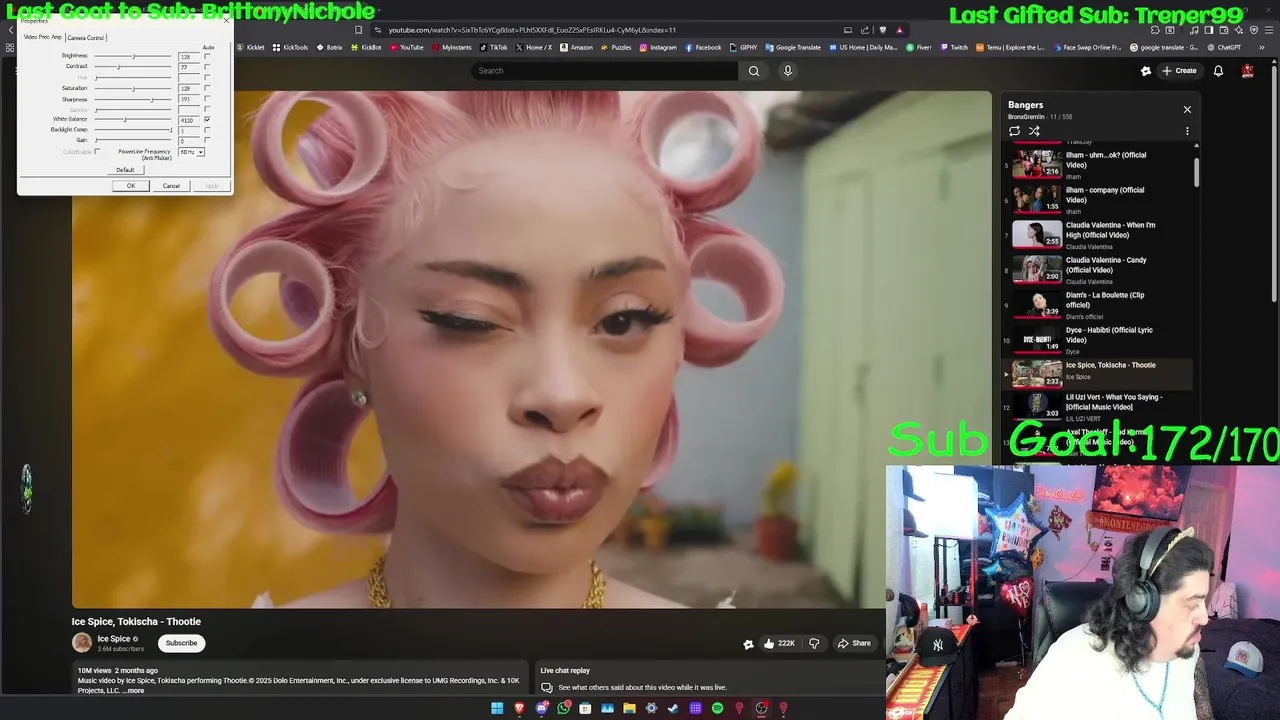Click OK in Properties dialog
Viewport: 1280px width, 720px height.
131,186
